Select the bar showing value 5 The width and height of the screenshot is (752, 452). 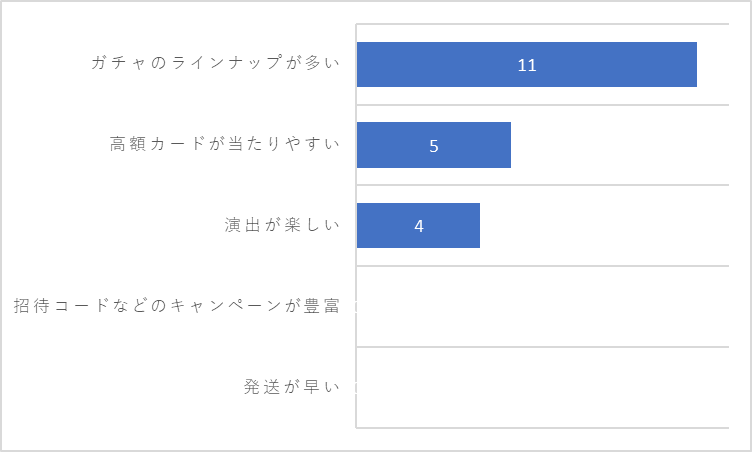pos(434,145)
